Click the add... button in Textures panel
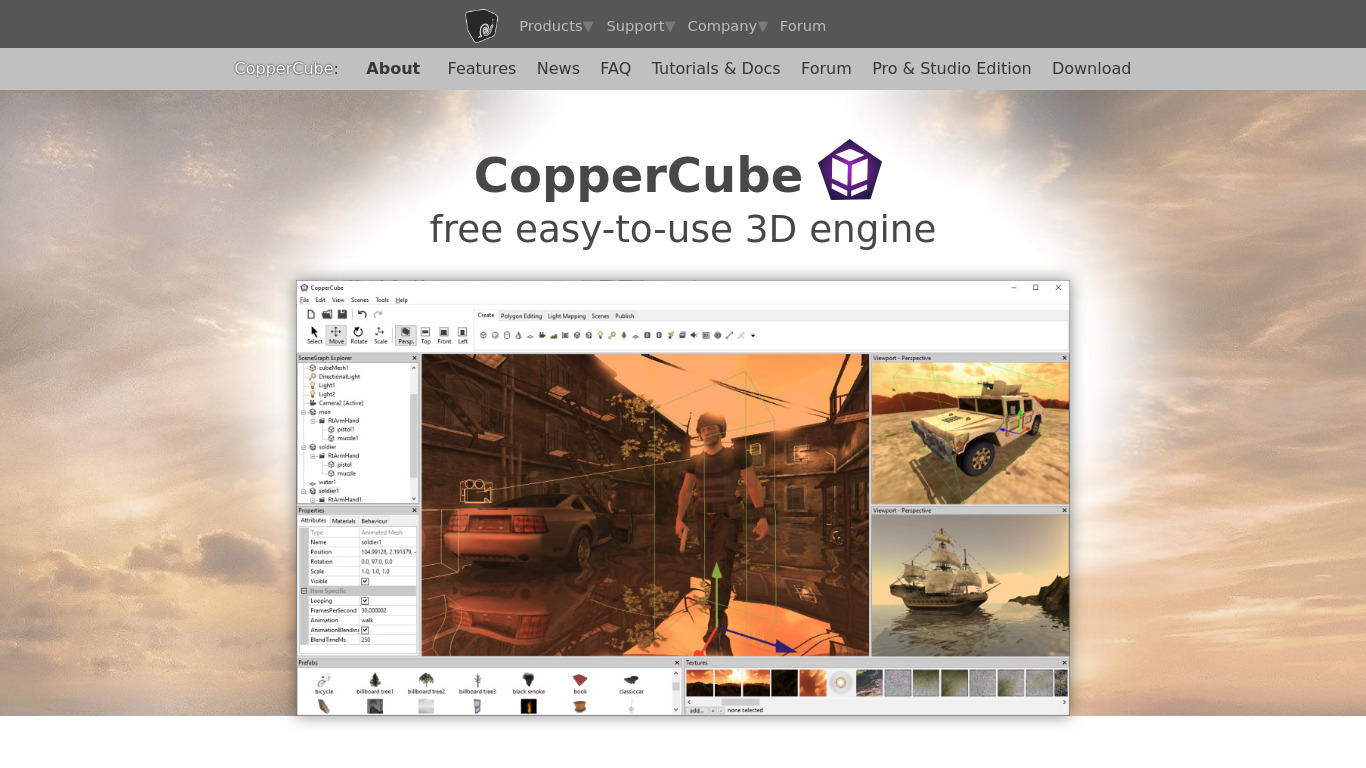Viewport: 1366px width, 768px height. click(697, 710)
